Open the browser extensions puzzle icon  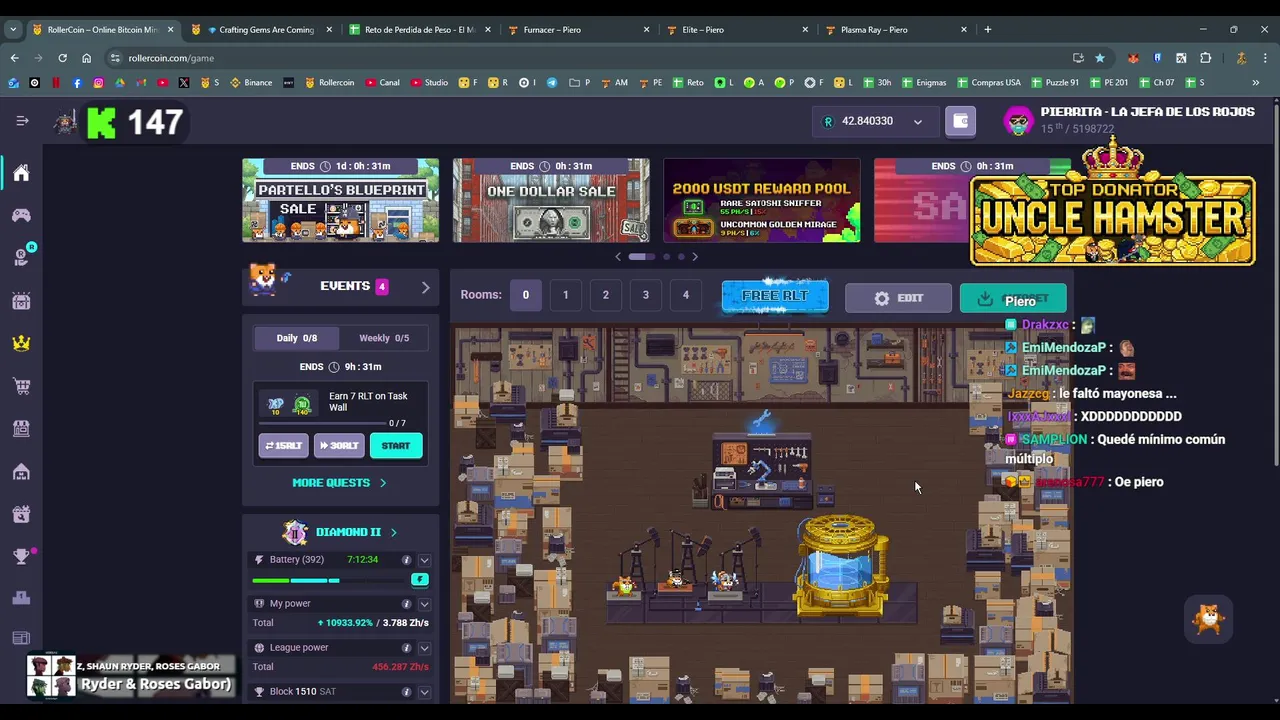pos(1205,58)
